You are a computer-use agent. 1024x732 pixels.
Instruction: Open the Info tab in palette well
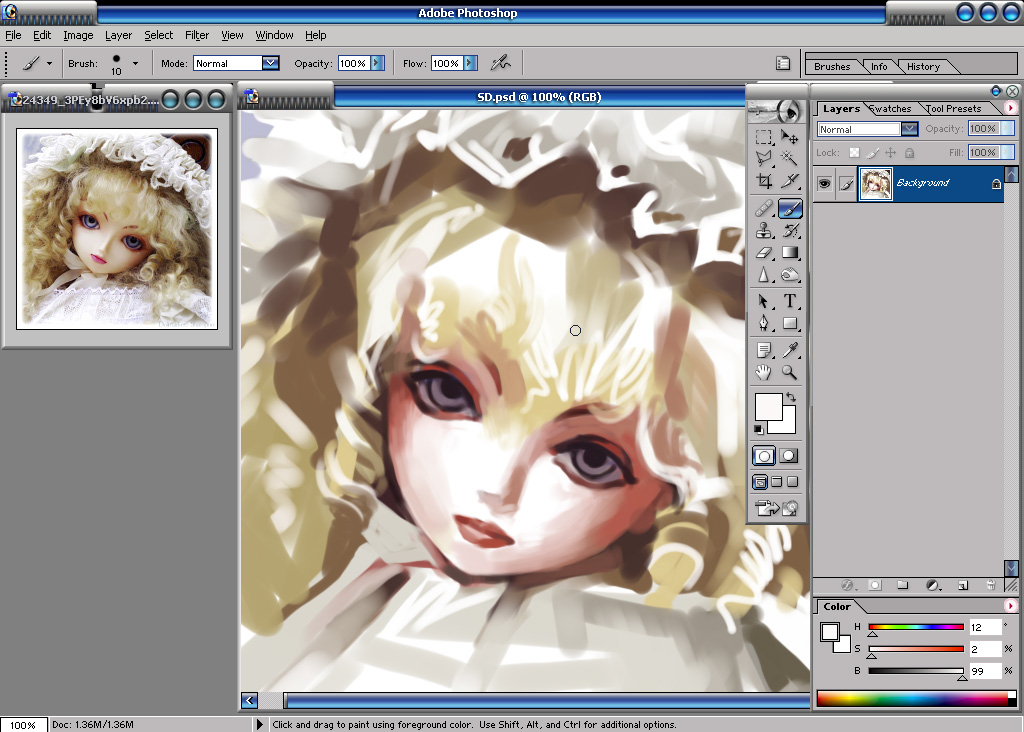click(879, 66)
